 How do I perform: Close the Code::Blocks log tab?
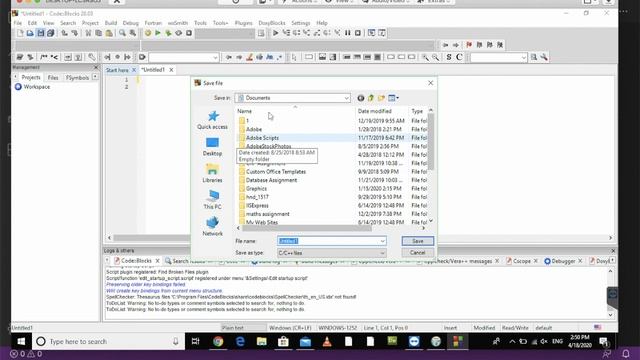coord(157,261)
